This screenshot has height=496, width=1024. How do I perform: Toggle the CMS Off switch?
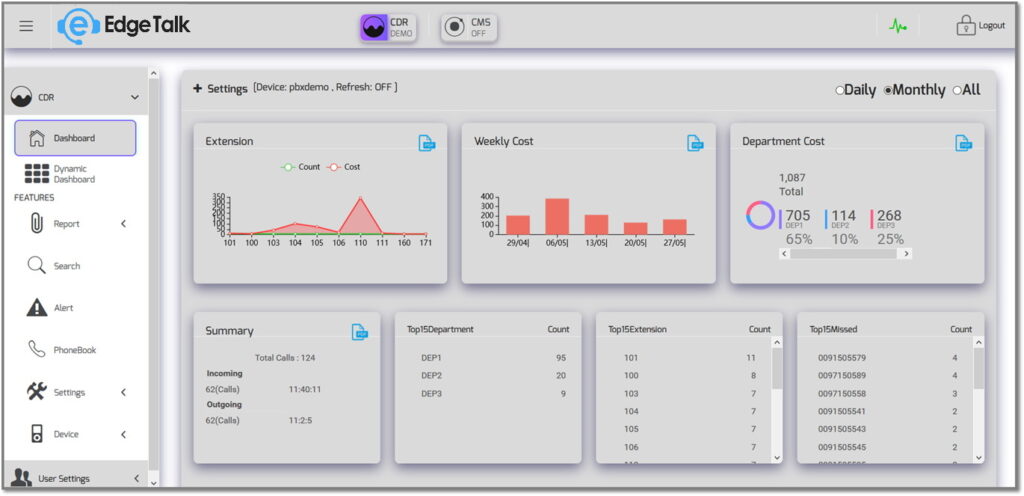pos(469,27)
